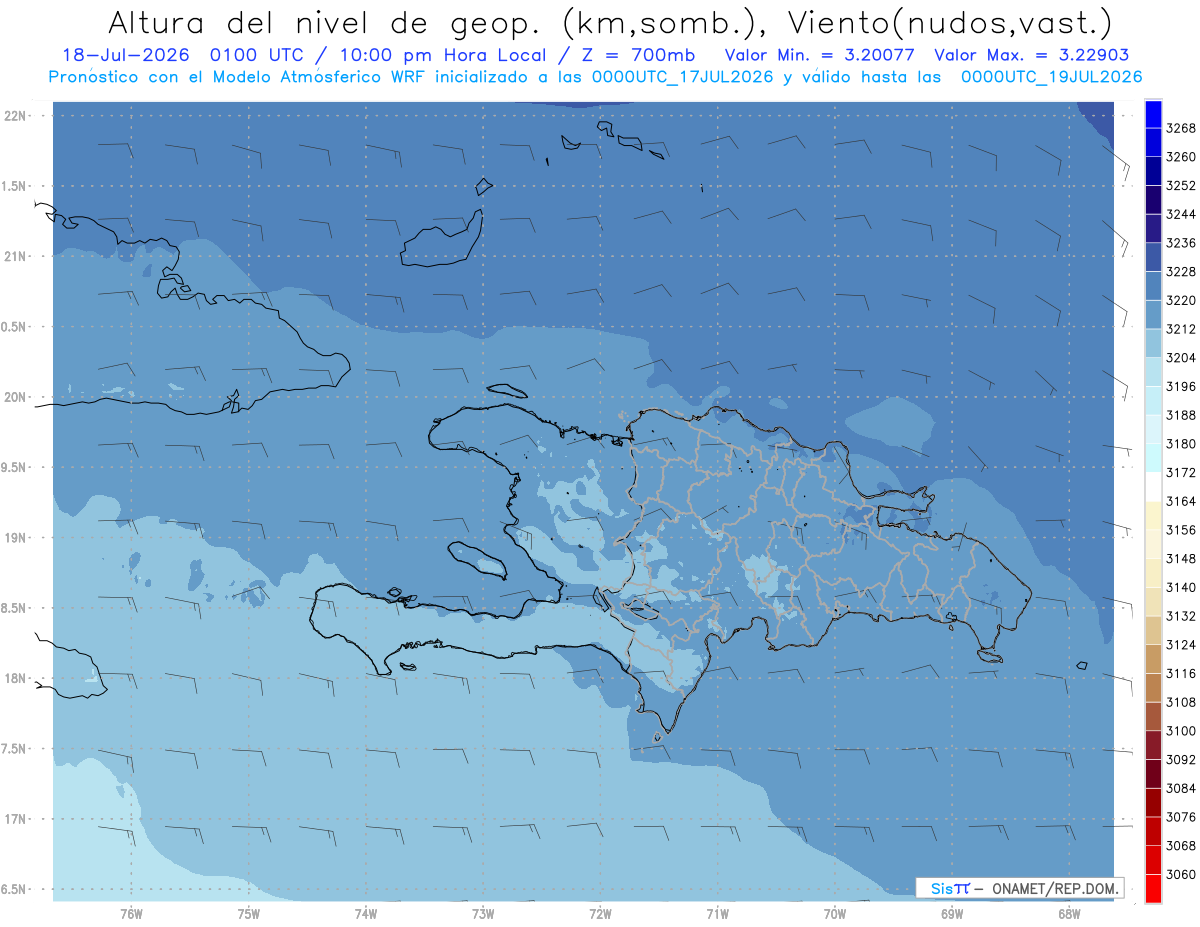The height and width of the screenshot is (927, 1200).
Task: Click the 'SisPI - ONAMET/REP.DOM.' credit label
Action: coord(1019,888)
